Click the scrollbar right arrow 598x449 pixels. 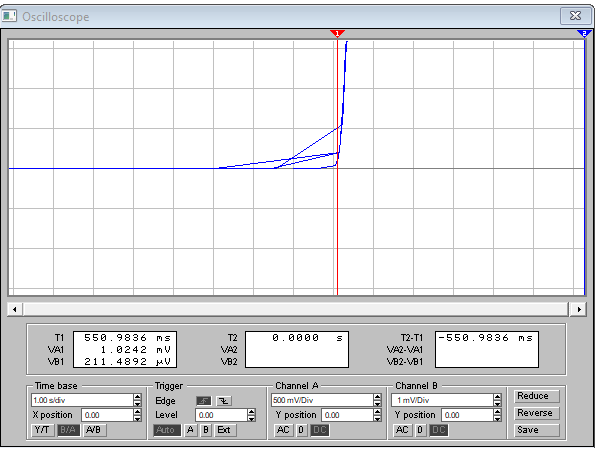coord(579,309)
